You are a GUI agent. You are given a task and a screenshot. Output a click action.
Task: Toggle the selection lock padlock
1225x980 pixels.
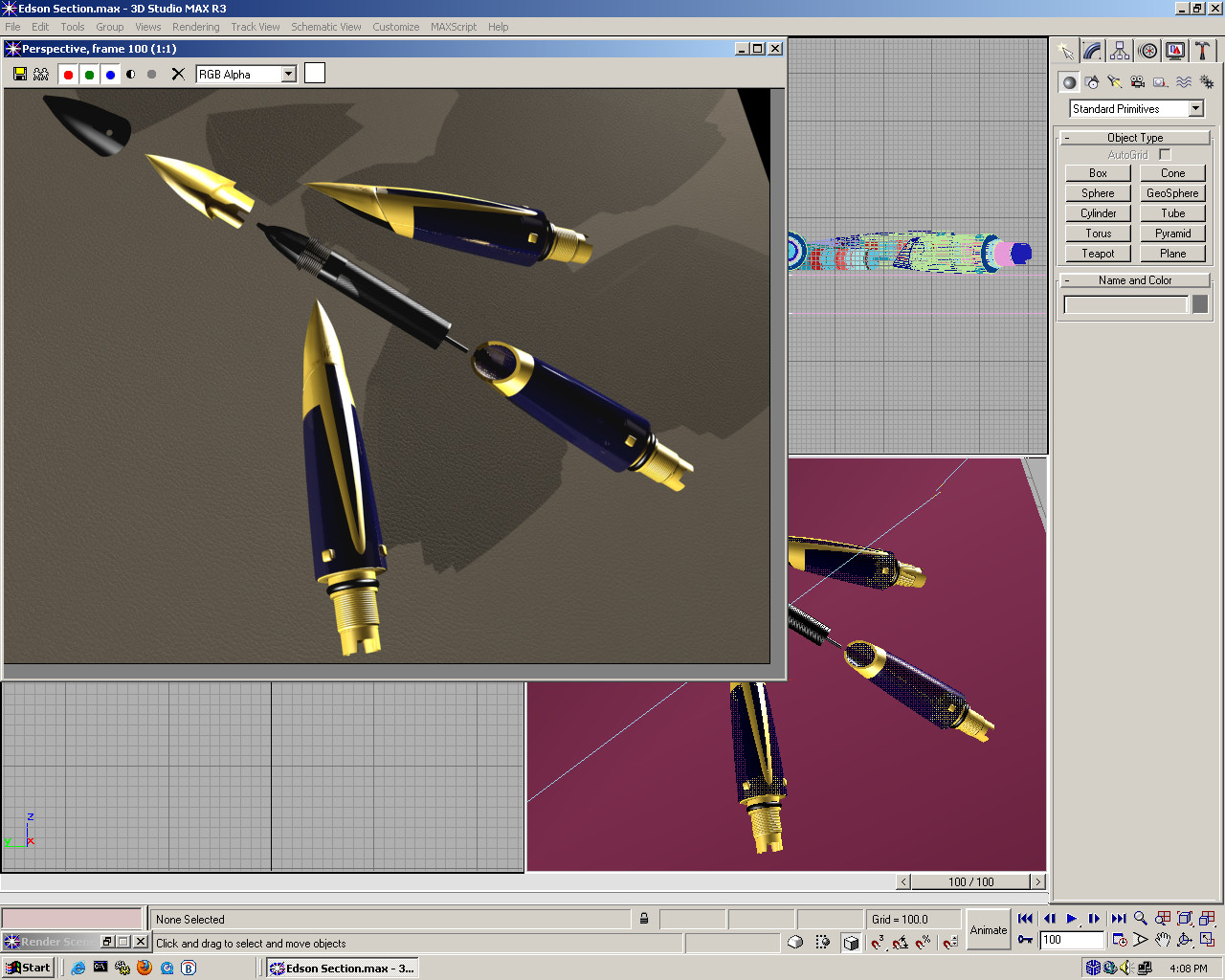pos(644,919)
